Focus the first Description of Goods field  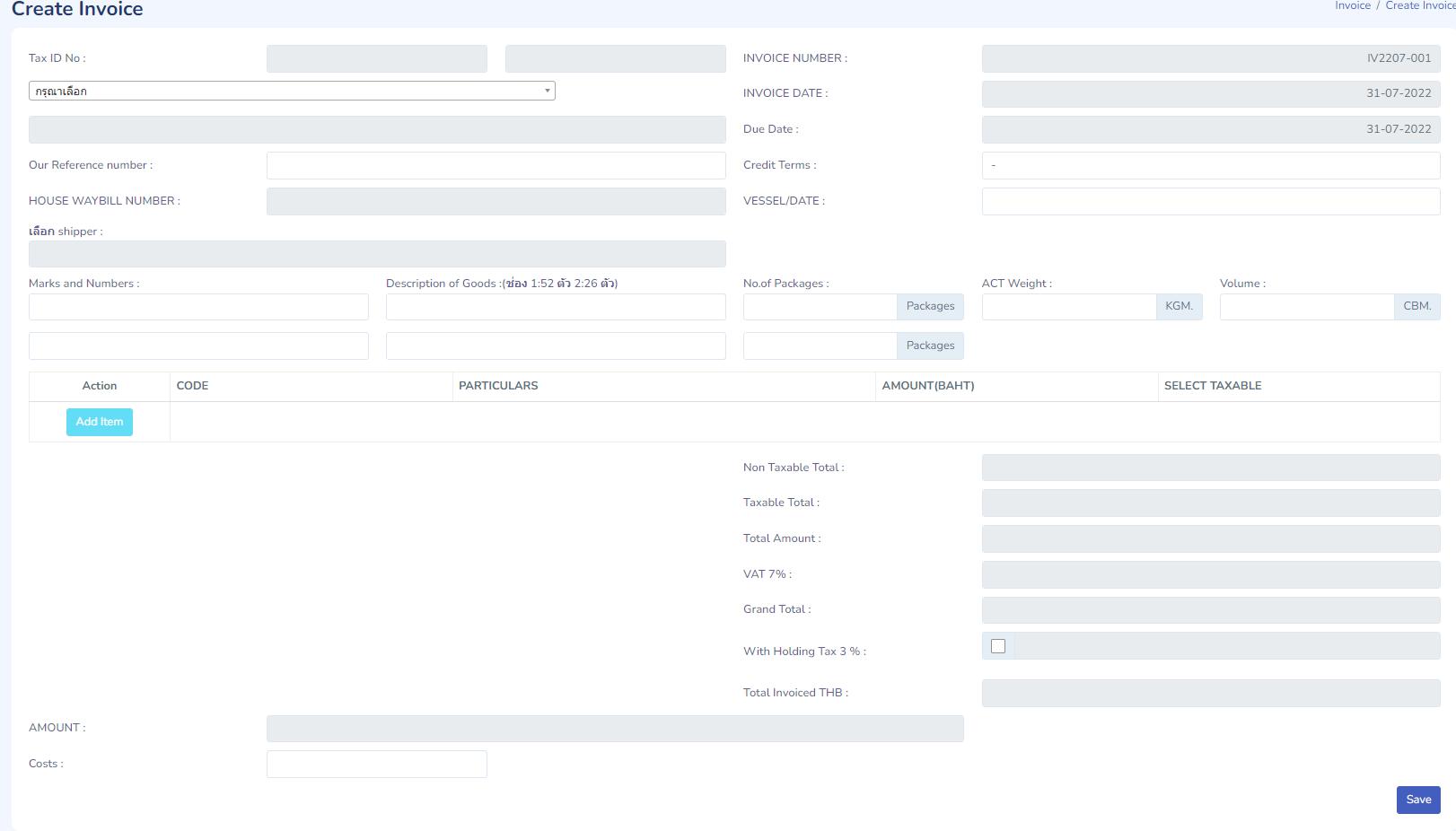(x=556, y=307)
